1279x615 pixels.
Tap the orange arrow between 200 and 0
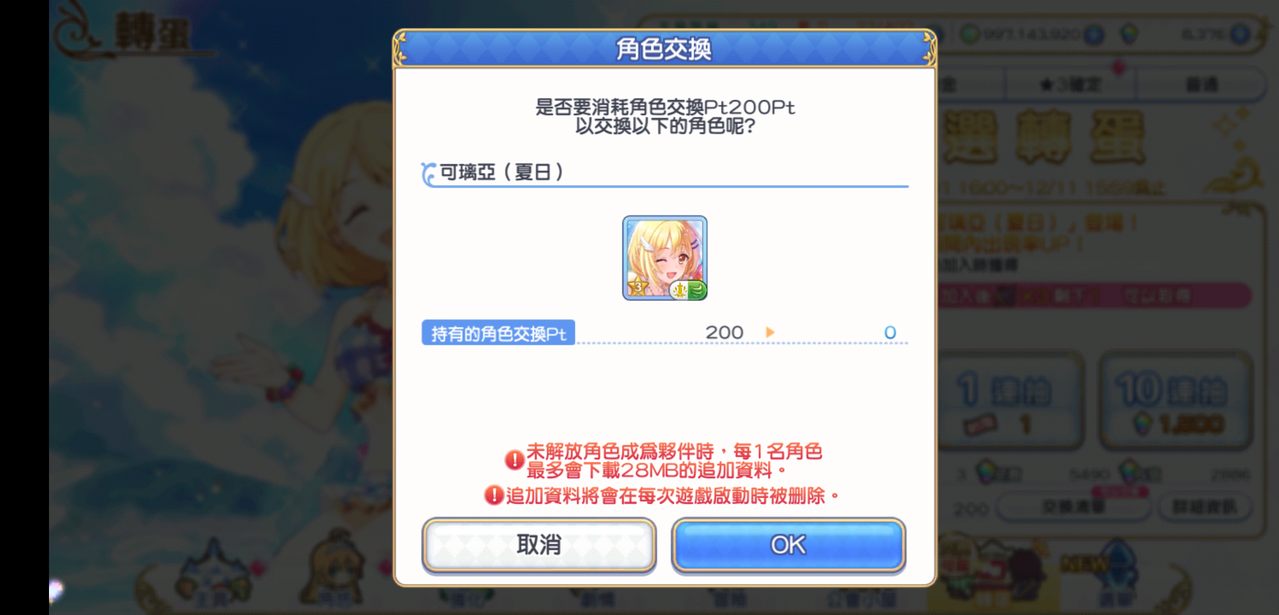click(x=770, y=332)
